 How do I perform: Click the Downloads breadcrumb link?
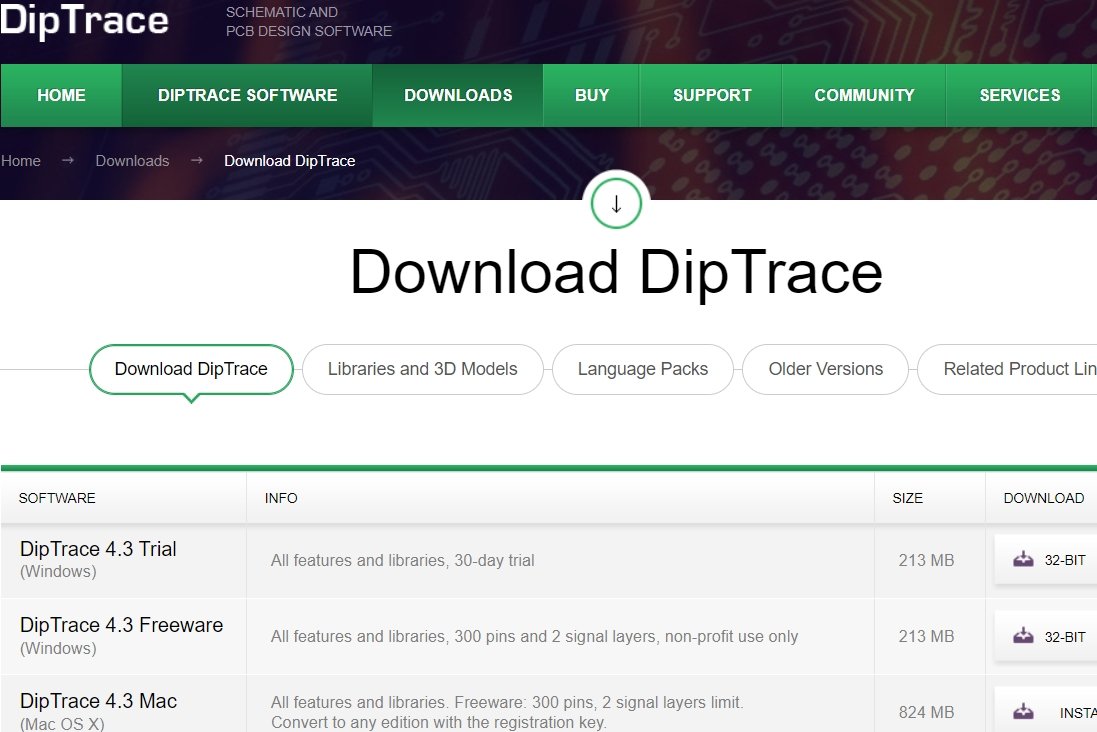point(132,160)
